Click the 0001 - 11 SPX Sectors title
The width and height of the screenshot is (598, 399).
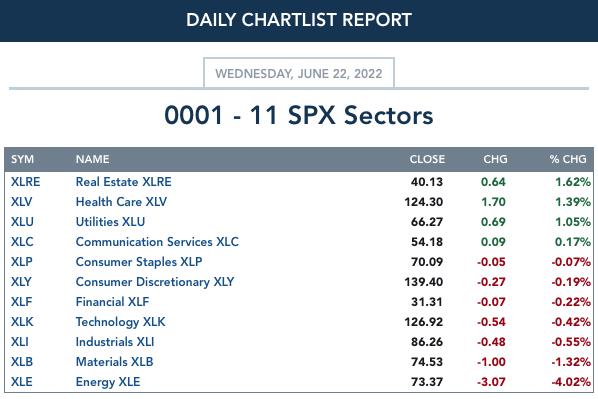pyautogui.click(x=299, y=115)
